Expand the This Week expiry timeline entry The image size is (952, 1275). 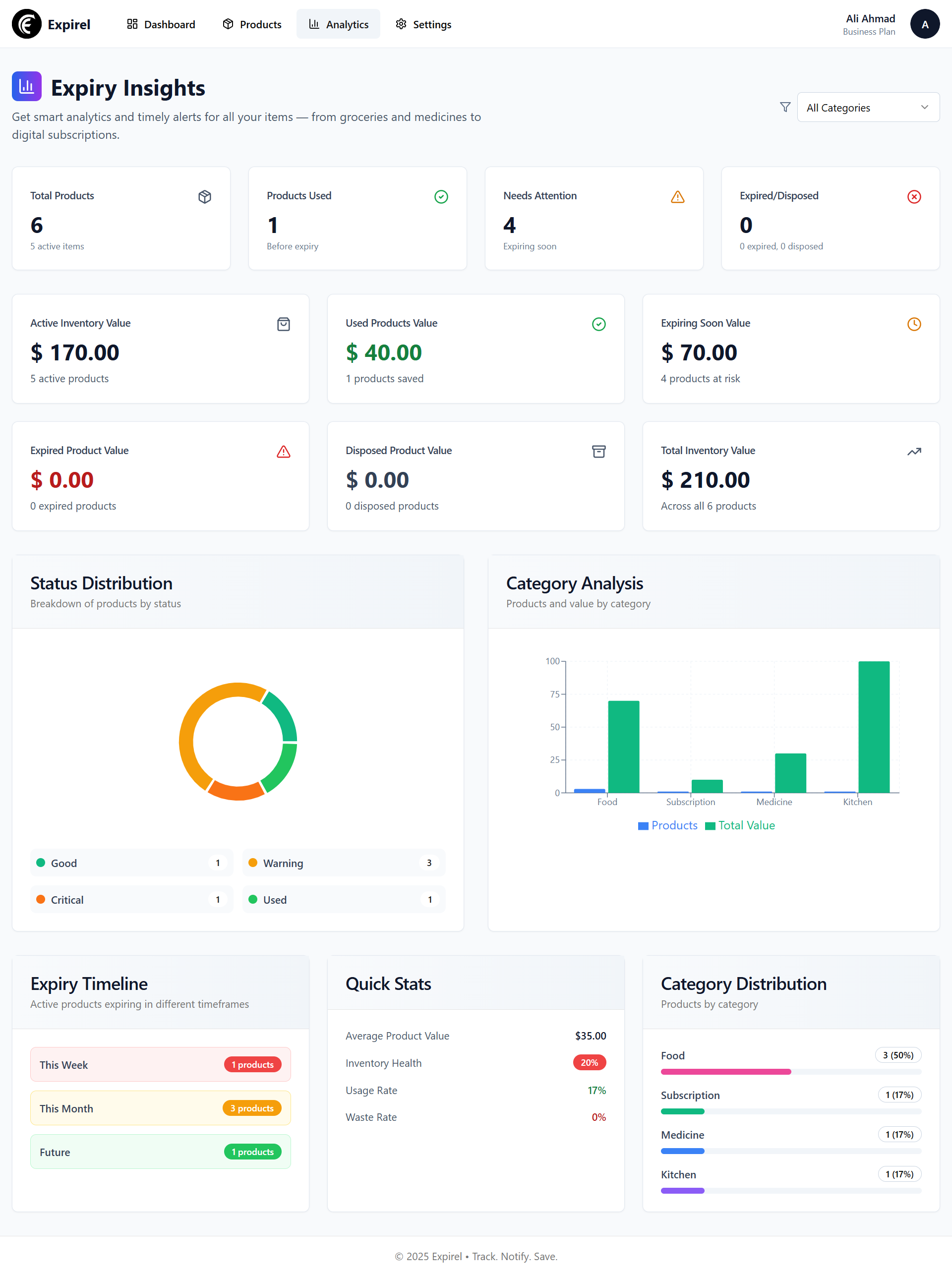click(160, 1064)
